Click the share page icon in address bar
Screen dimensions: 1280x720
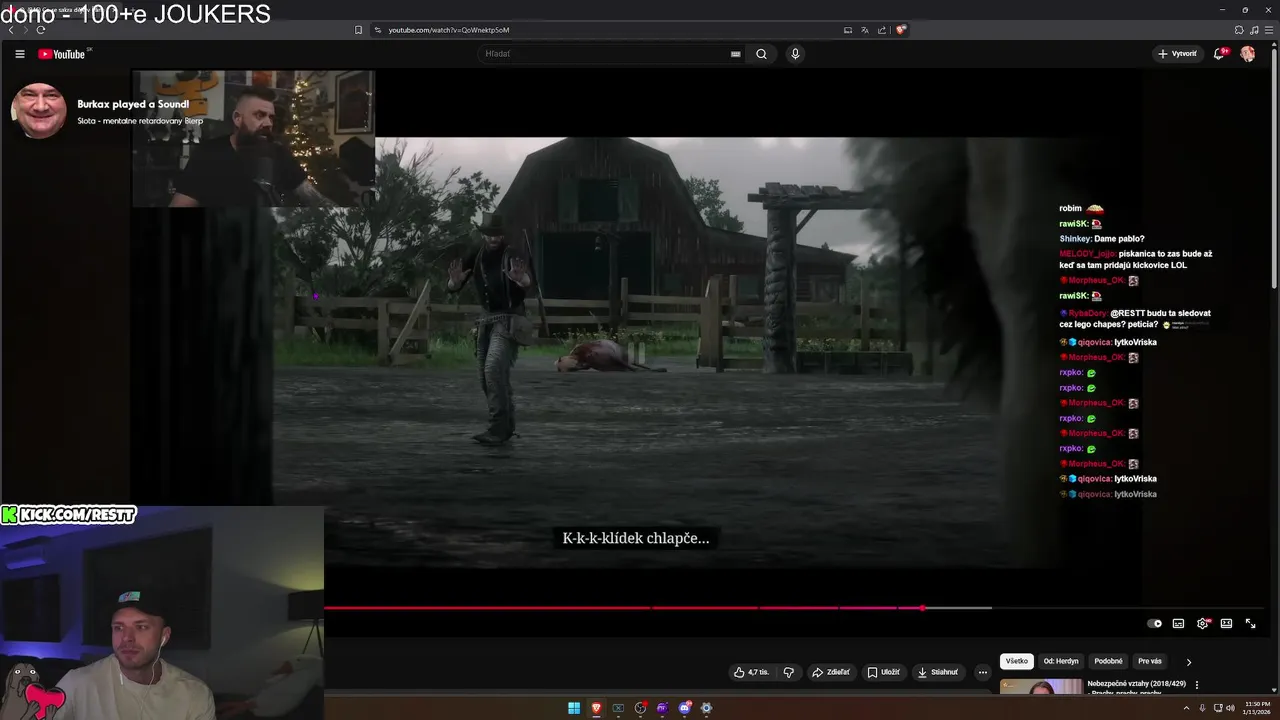point(882,30)
